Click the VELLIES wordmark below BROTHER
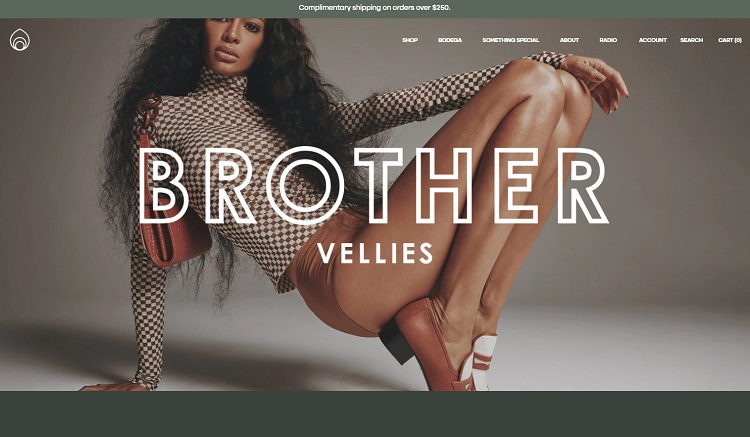Screen dimensions: 750x437 [x=375, y=253]
